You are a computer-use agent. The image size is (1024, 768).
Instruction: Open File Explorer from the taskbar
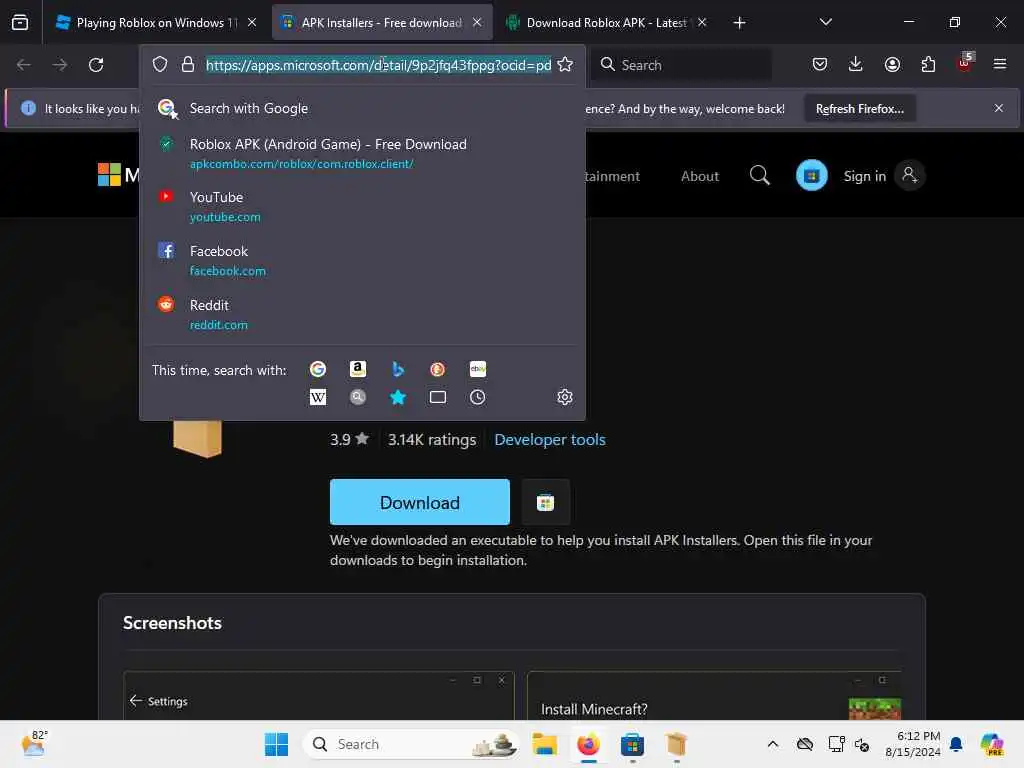(x=544, y=744)
